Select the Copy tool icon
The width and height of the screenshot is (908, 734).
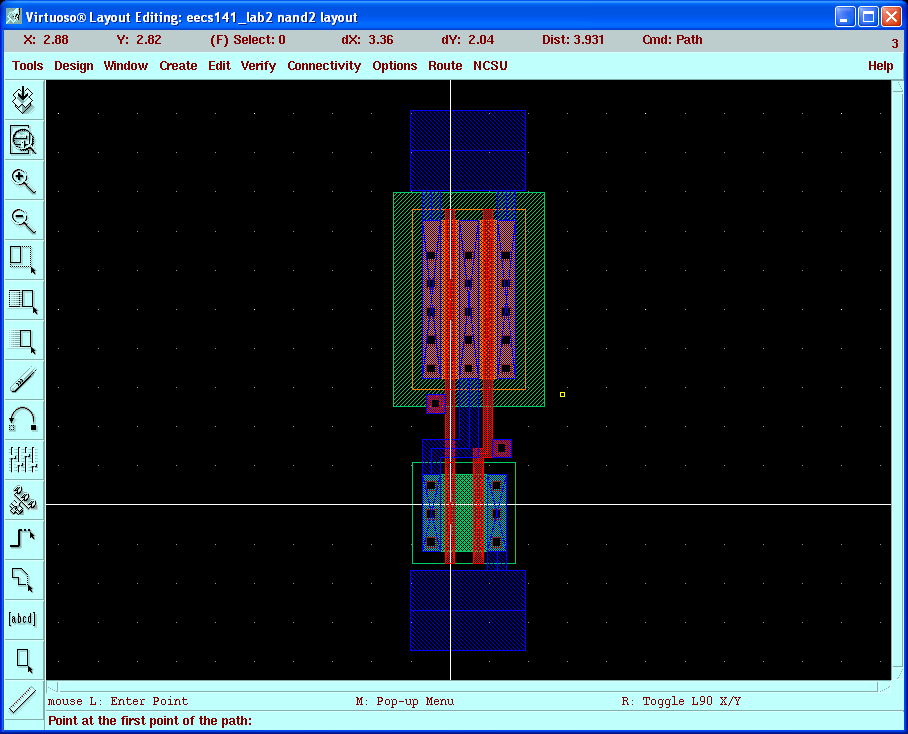pos(23,299)
